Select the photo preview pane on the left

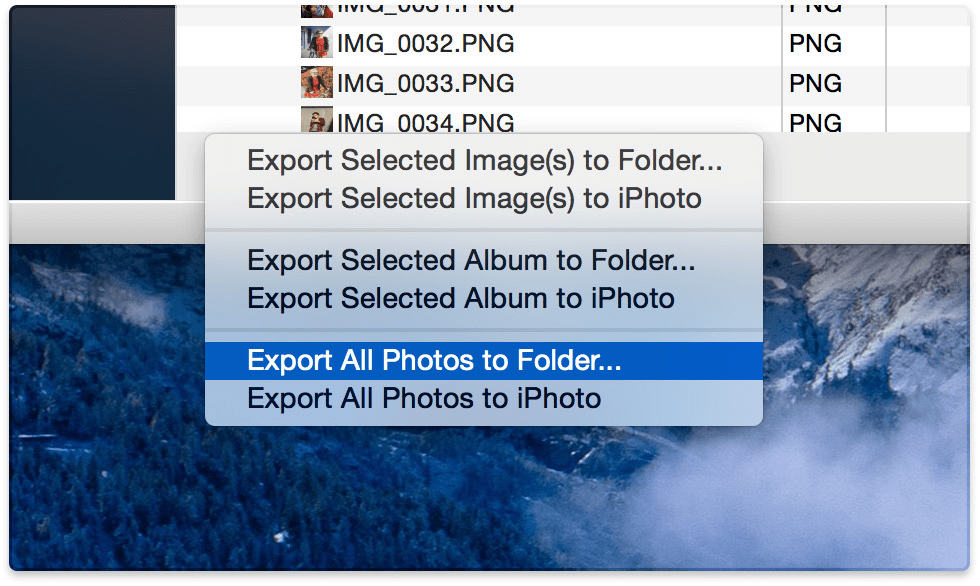coord(90,100)
